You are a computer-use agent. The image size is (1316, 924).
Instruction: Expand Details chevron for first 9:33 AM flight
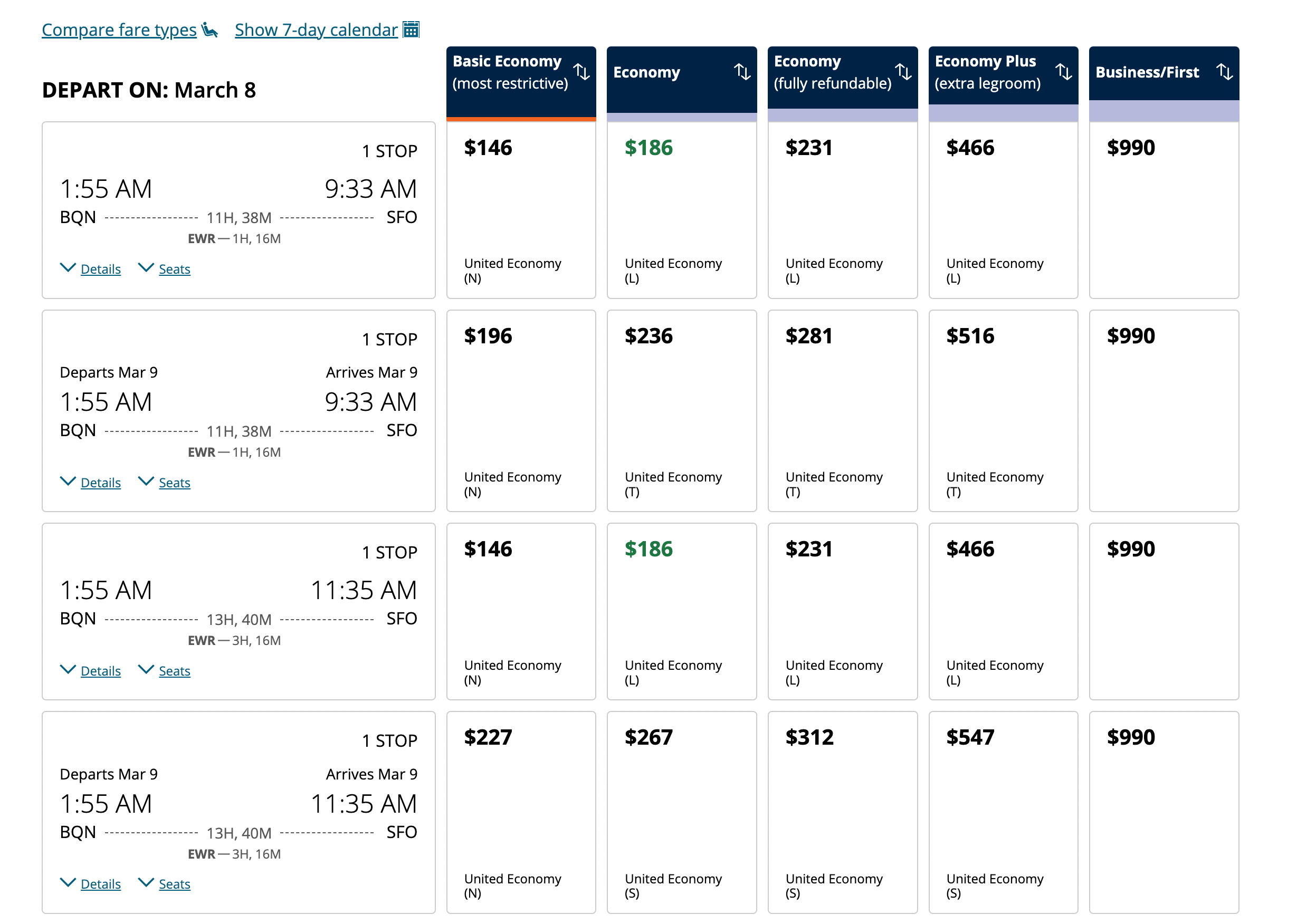pos(68,268)
